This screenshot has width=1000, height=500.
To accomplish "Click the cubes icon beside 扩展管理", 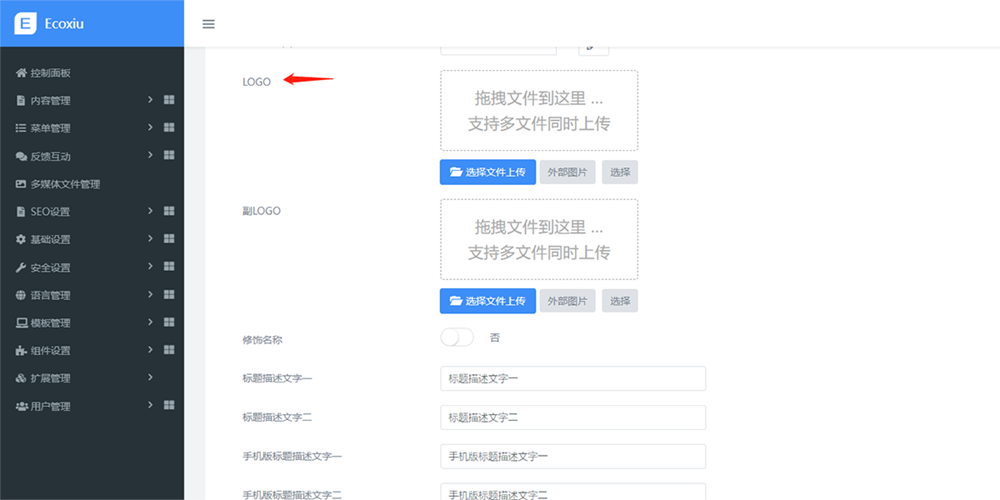I will tap(21, 378).
